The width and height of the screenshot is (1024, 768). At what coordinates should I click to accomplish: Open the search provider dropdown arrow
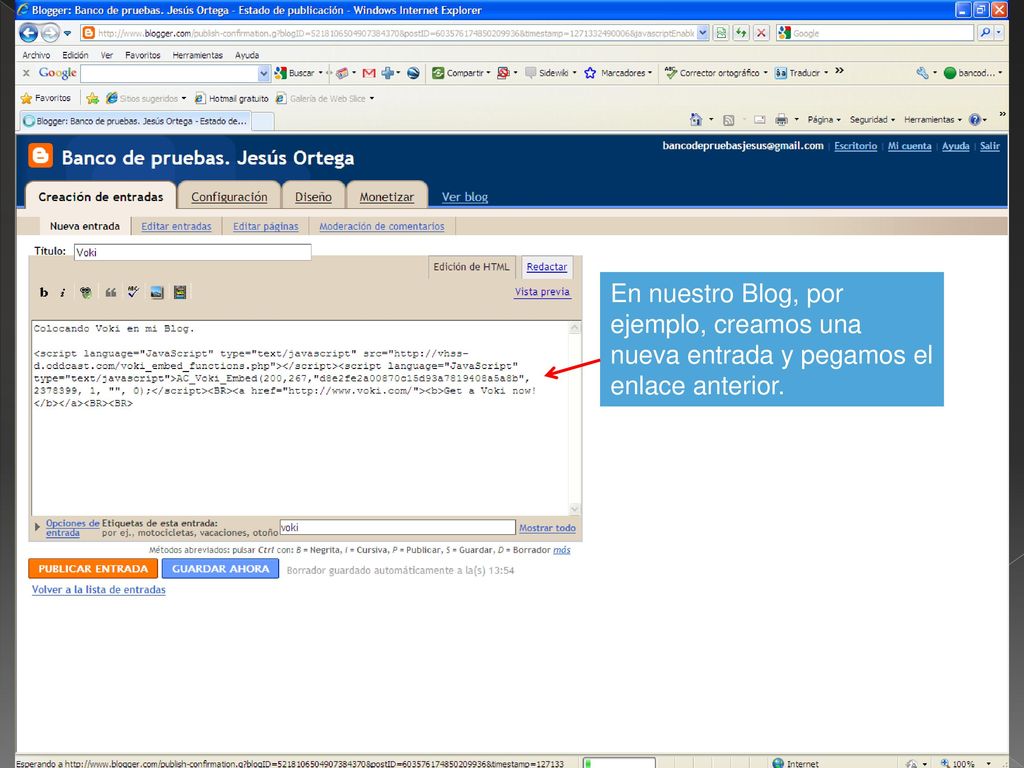(x=999, y=33)
